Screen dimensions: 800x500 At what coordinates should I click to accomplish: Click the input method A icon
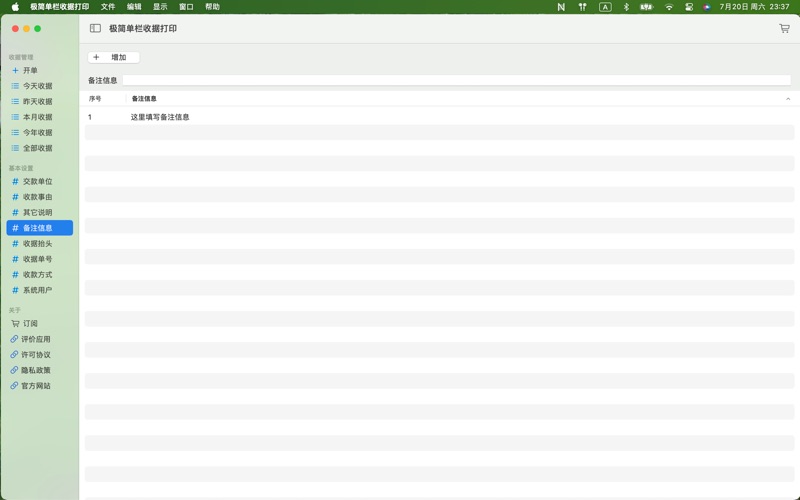605,7
